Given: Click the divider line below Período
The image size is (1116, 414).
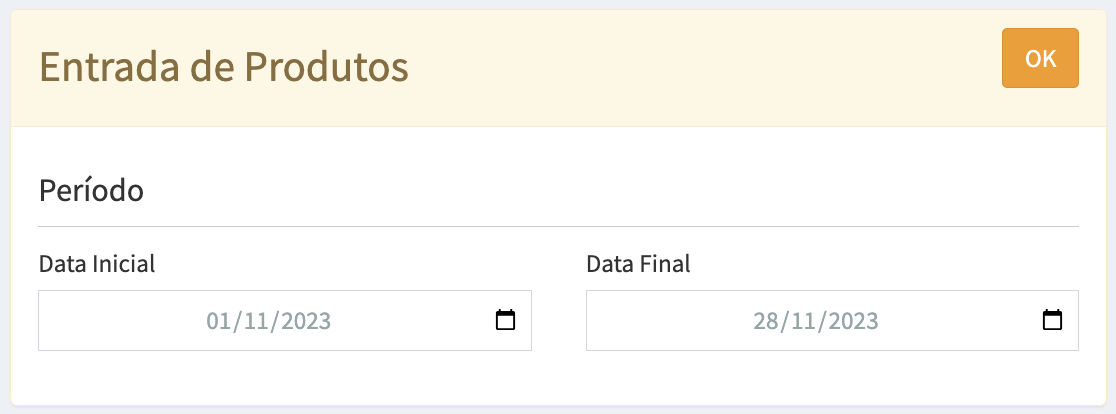Looking at the screenshot, I should pos(558,227).
